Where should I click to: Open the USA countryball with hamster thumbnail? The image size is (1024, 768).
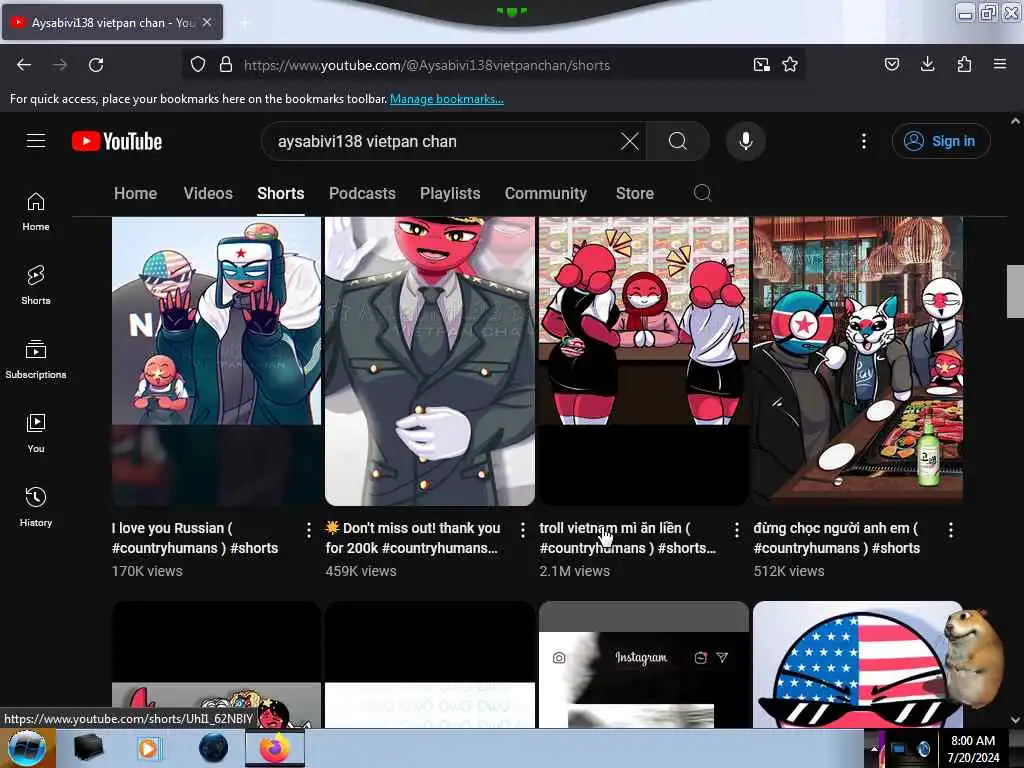pos(857,664)
